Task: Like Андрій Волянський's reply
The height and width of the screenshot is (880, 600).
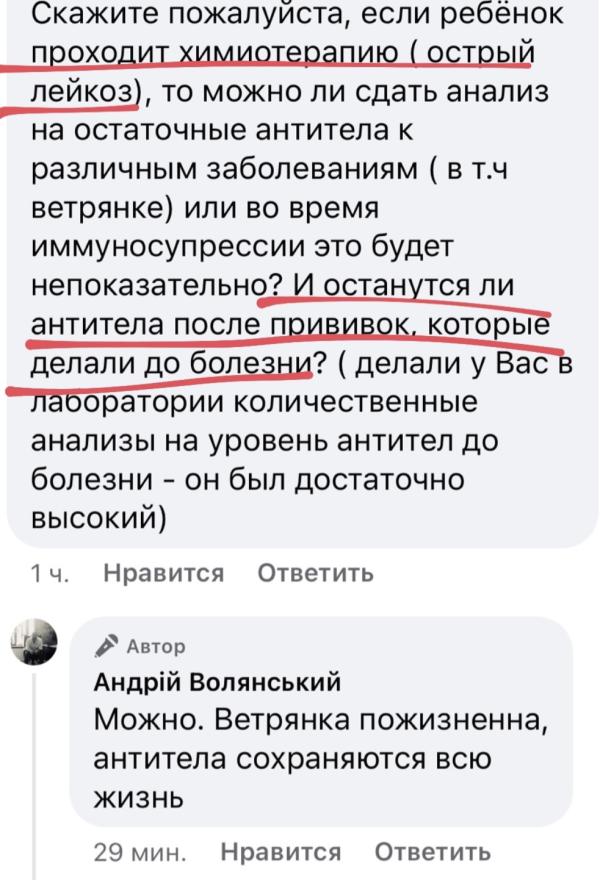Action: tap(280, 852)
